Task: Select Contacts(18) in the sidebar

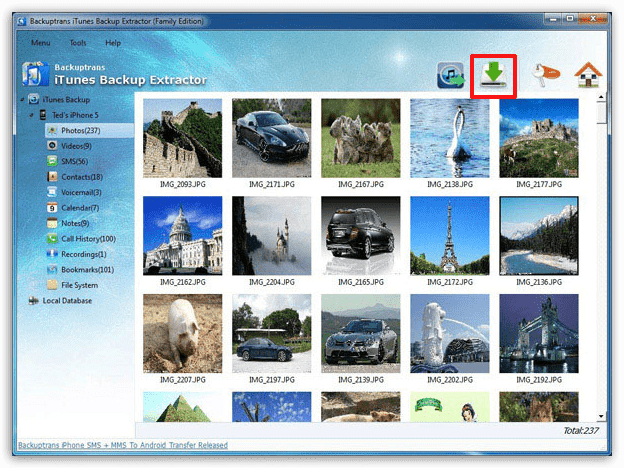Action: tap(82, 177)
